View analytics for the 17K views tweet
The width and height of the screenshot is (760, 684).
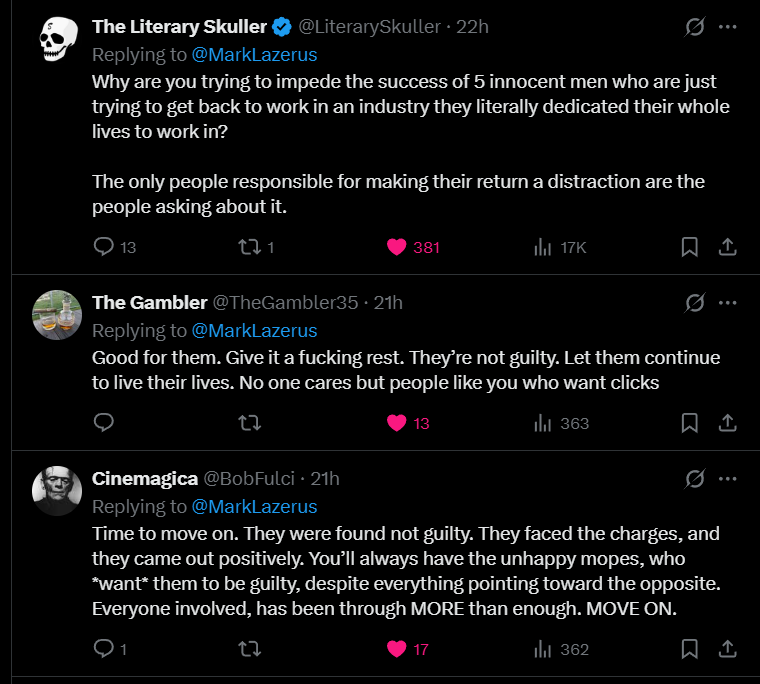[x=545, y=247]
